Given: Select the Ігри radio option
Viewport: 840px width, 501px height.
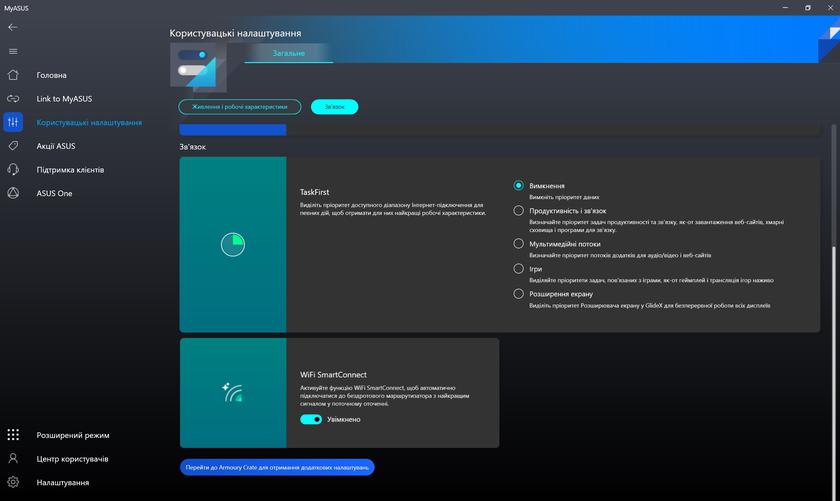Looking at the screenshot, I should click(519, 269).
